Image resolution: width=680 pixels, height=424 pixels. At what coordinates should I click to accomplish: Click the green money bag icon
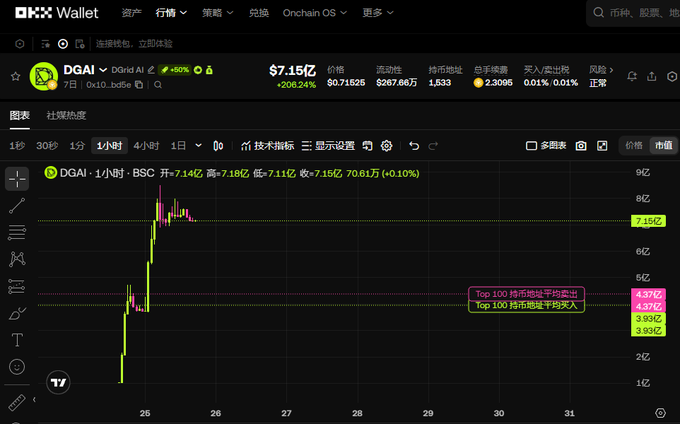tap(209, 70)
